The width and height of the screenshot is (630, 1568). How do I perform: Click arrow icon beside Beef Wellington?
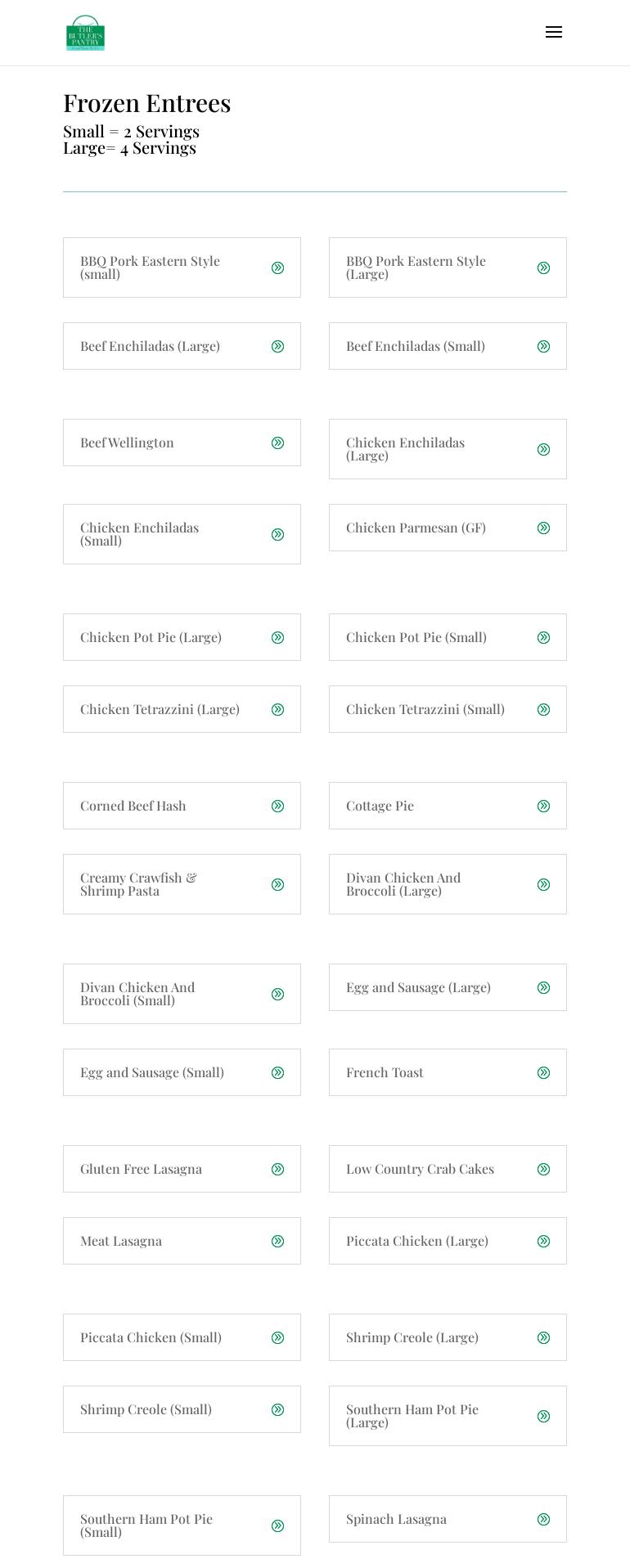click(x=278, y=443)
